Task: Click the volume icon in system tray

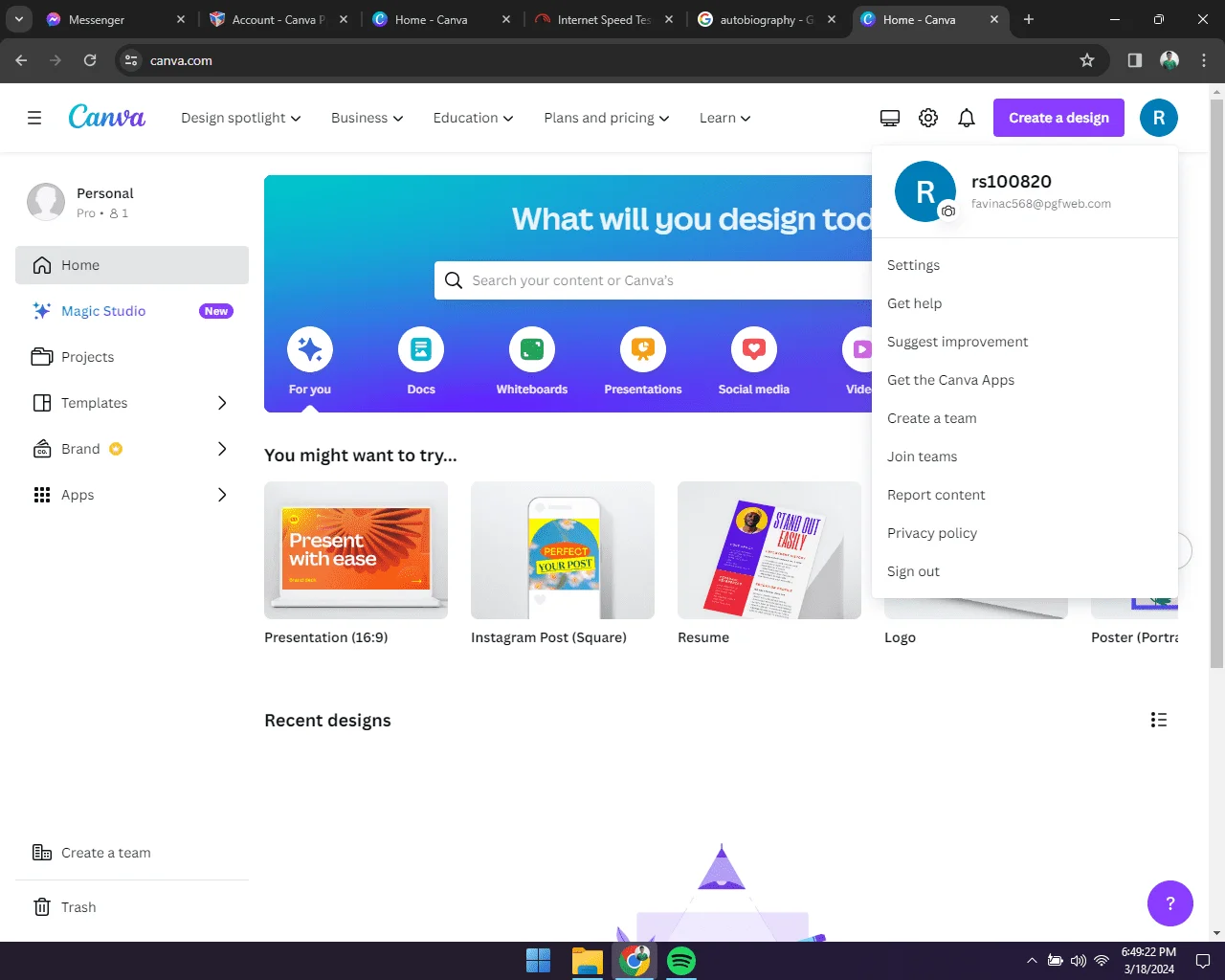Action: pos(1079,961)
